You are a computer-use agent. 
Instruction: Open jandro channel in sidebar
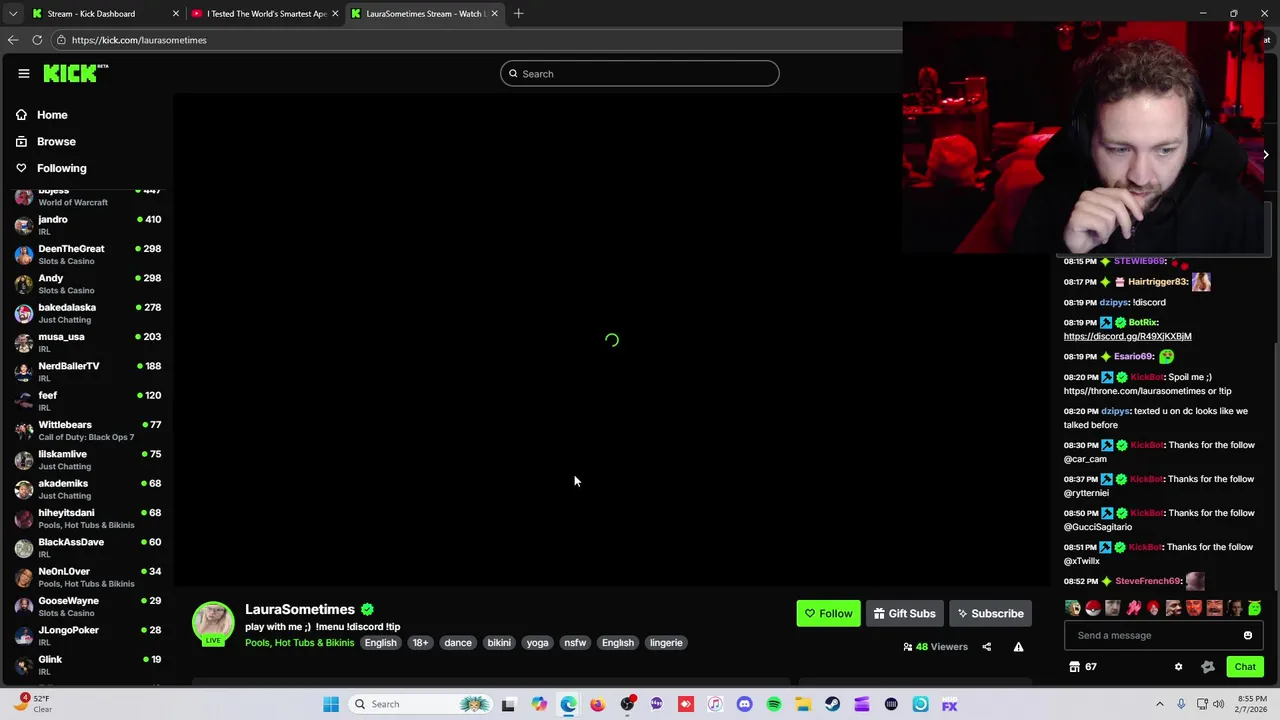click(x=88, y=225)
